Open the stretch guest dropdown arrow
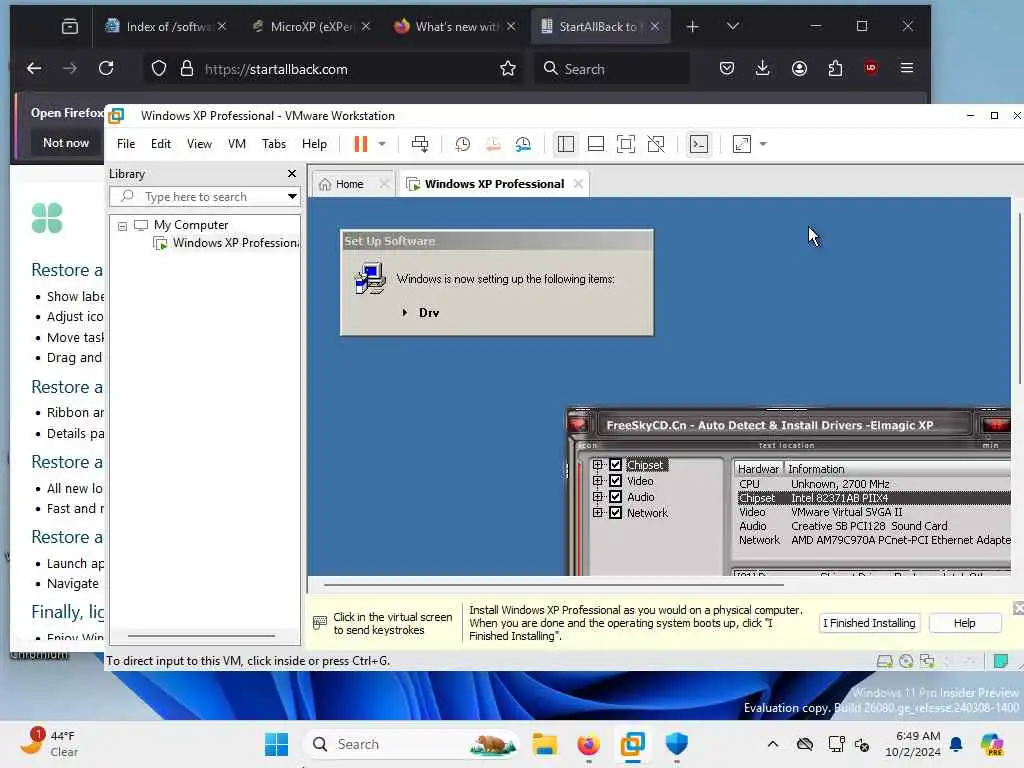The width and height of the screenshot is (1024, 768). pos(763,144)
